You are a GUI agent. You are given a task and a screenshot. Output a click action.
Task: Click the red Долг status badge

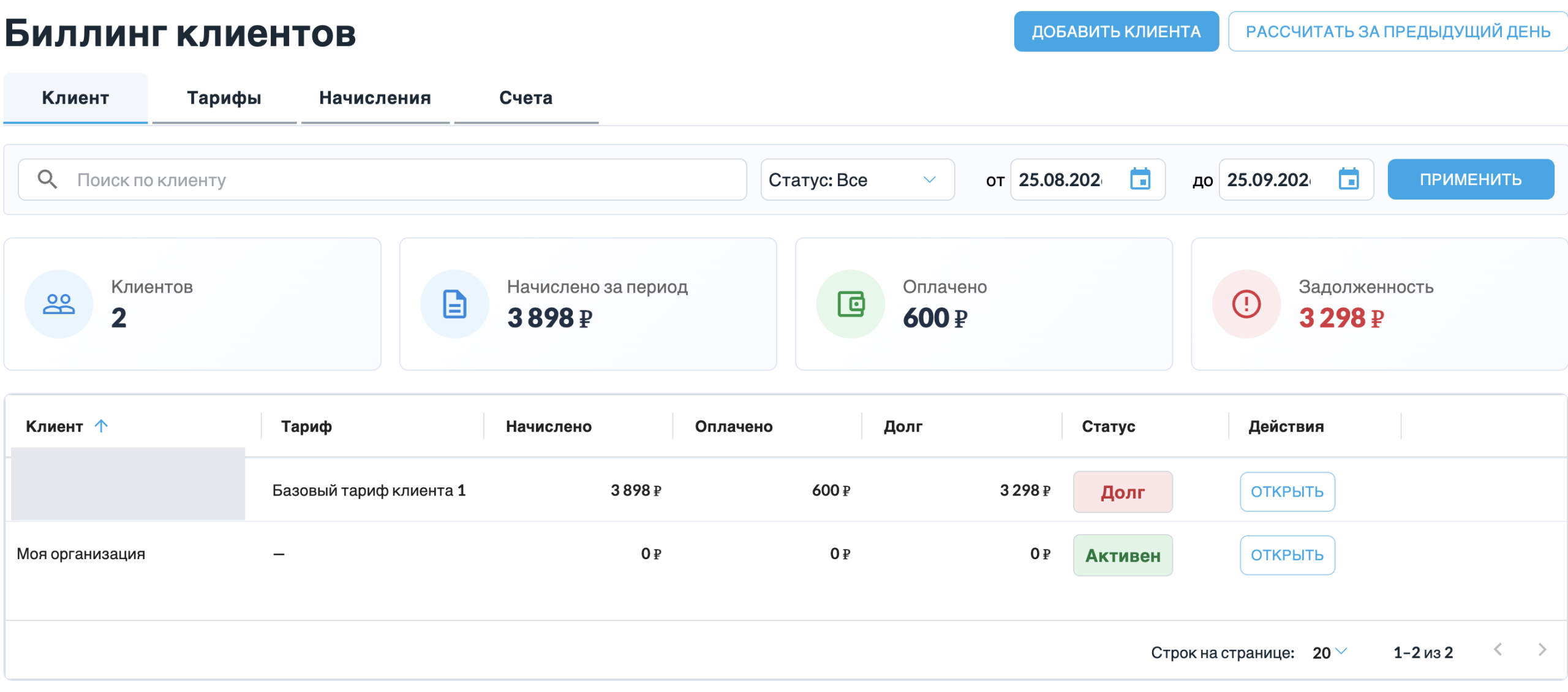coord(1123,492)
